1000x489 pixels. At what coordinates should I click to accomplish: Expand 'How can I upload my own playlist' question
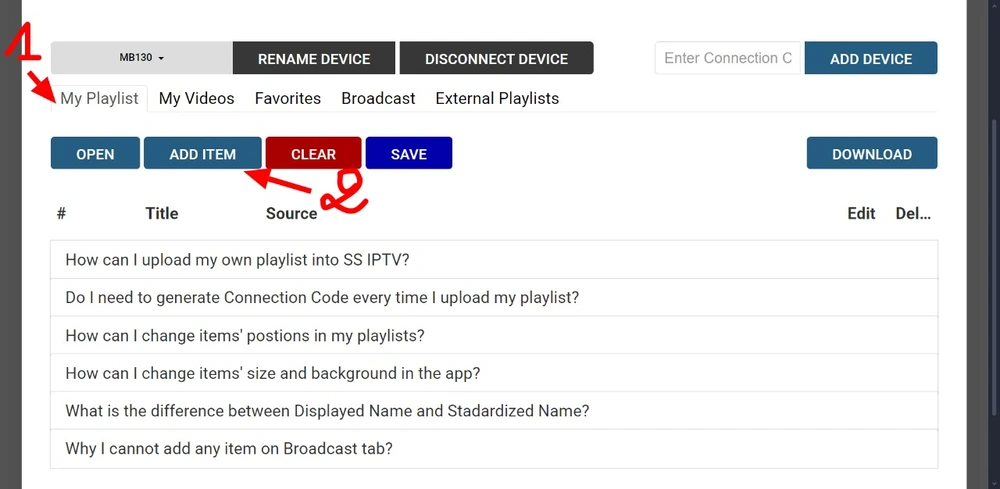238,260
